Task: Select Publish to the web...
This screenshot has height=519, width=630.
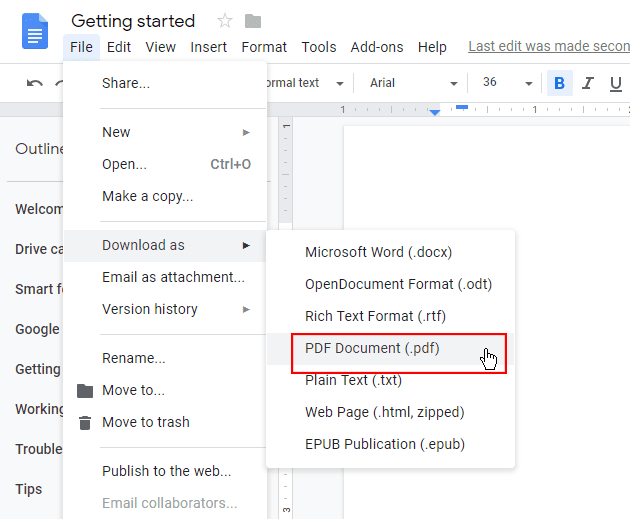Action: tap(164, 471)
